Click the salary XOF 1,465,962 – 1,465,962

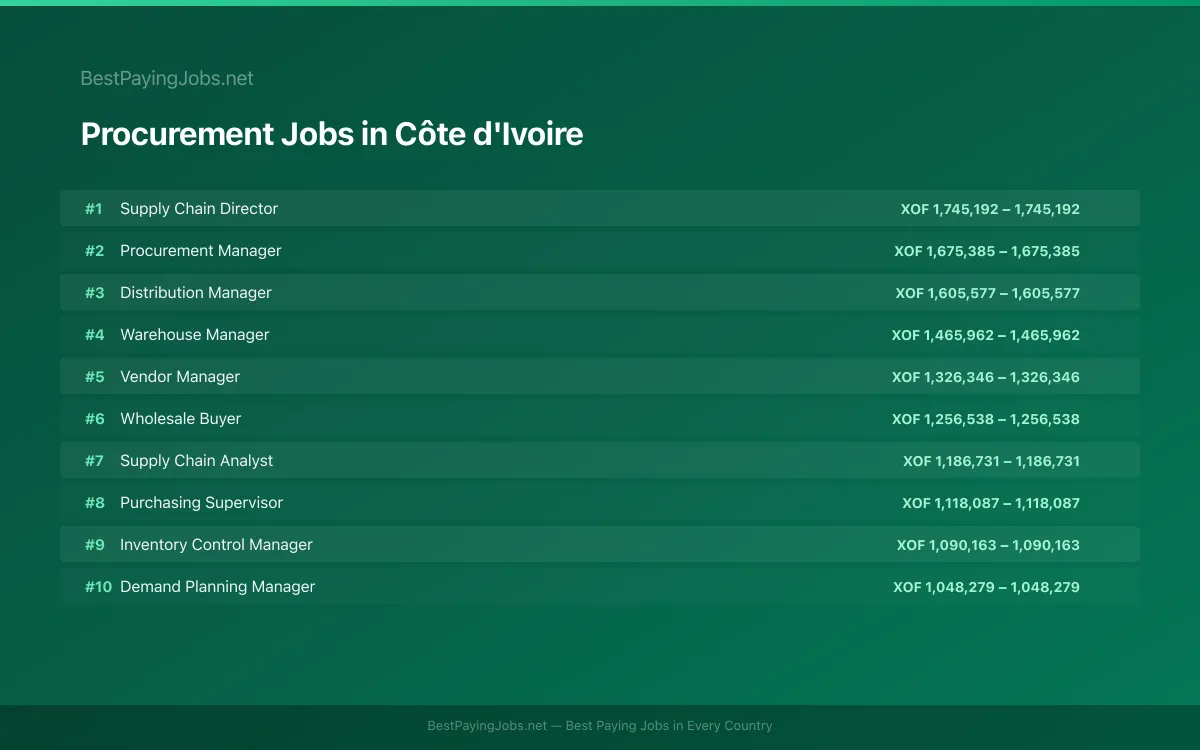point(986,335)
